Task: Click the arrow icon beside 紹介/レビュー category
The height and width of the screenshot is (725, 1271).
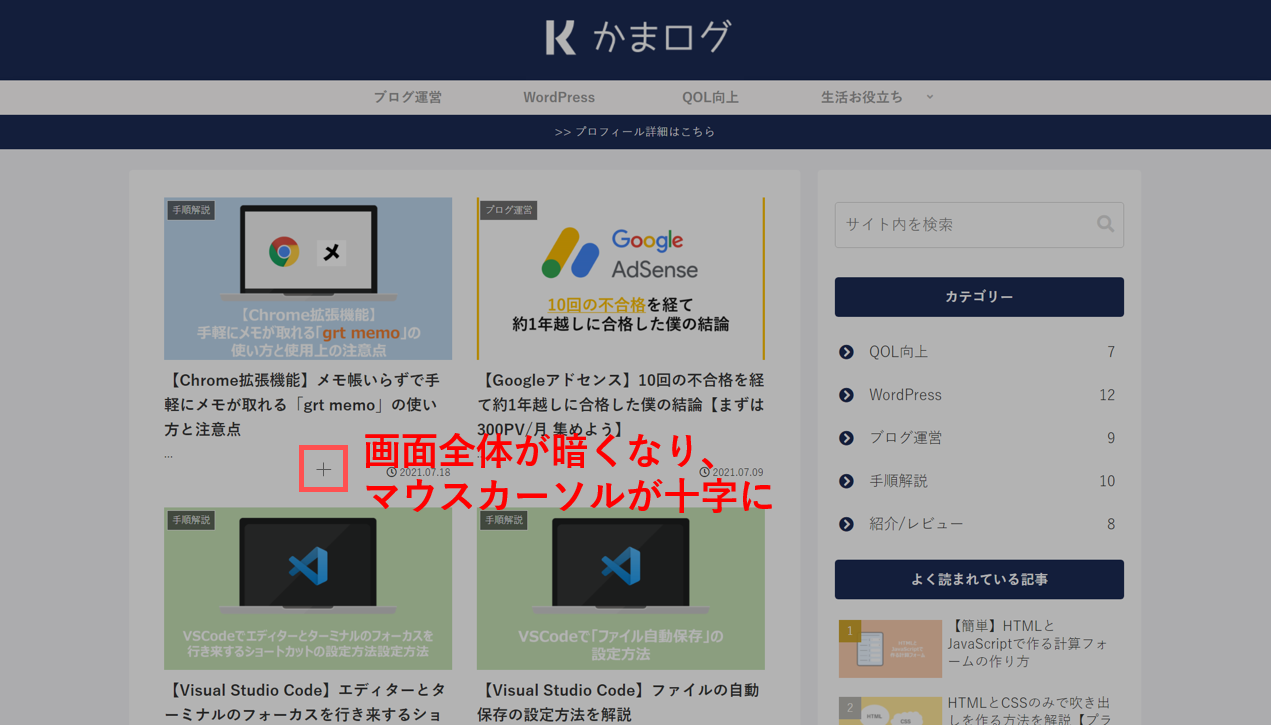Action: coord(846,524)
